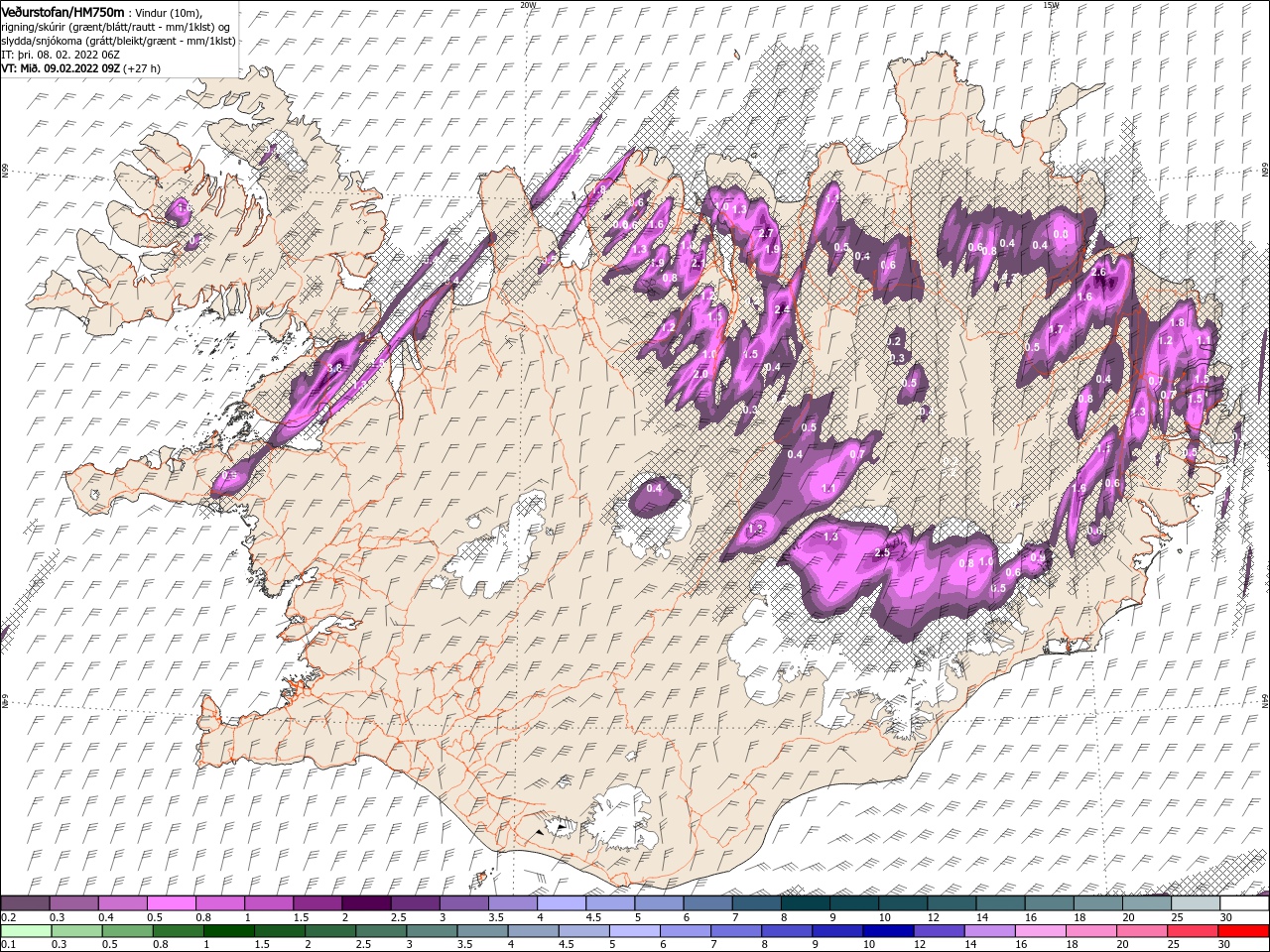Click the 20W longitude label at top

coord(528,5)
